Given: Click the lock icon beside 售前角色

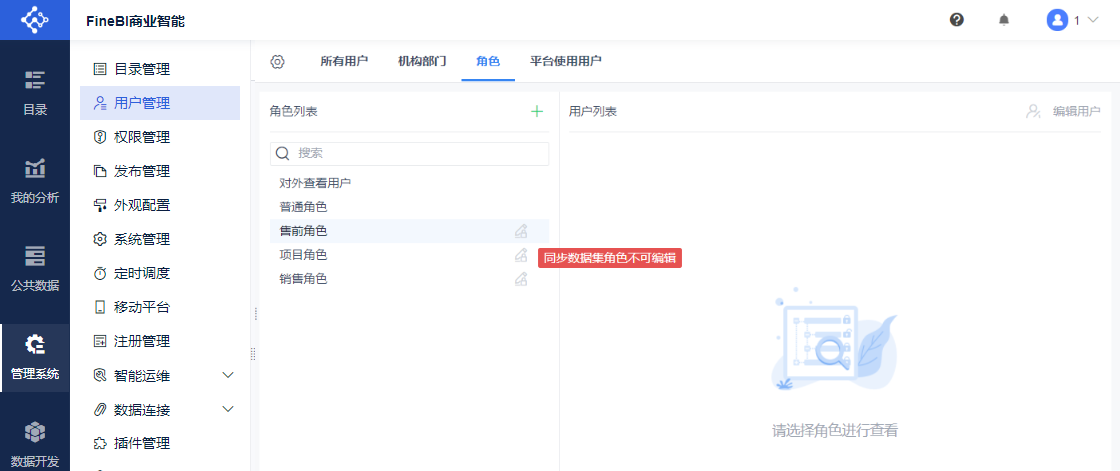Looking at the screenshot, I should click(521, 231).
